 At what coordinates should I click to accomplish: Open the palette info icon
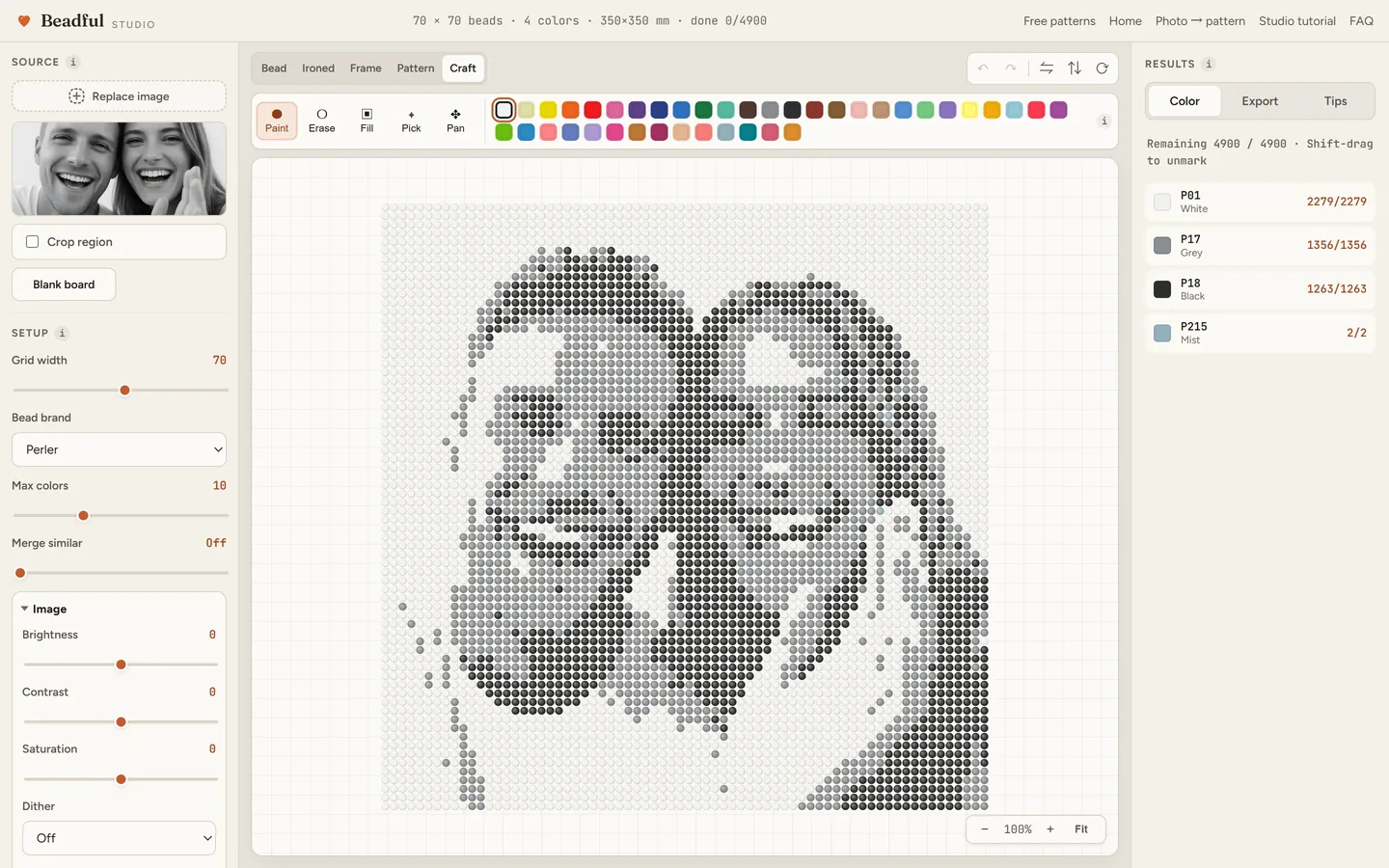pos(1104,121)
